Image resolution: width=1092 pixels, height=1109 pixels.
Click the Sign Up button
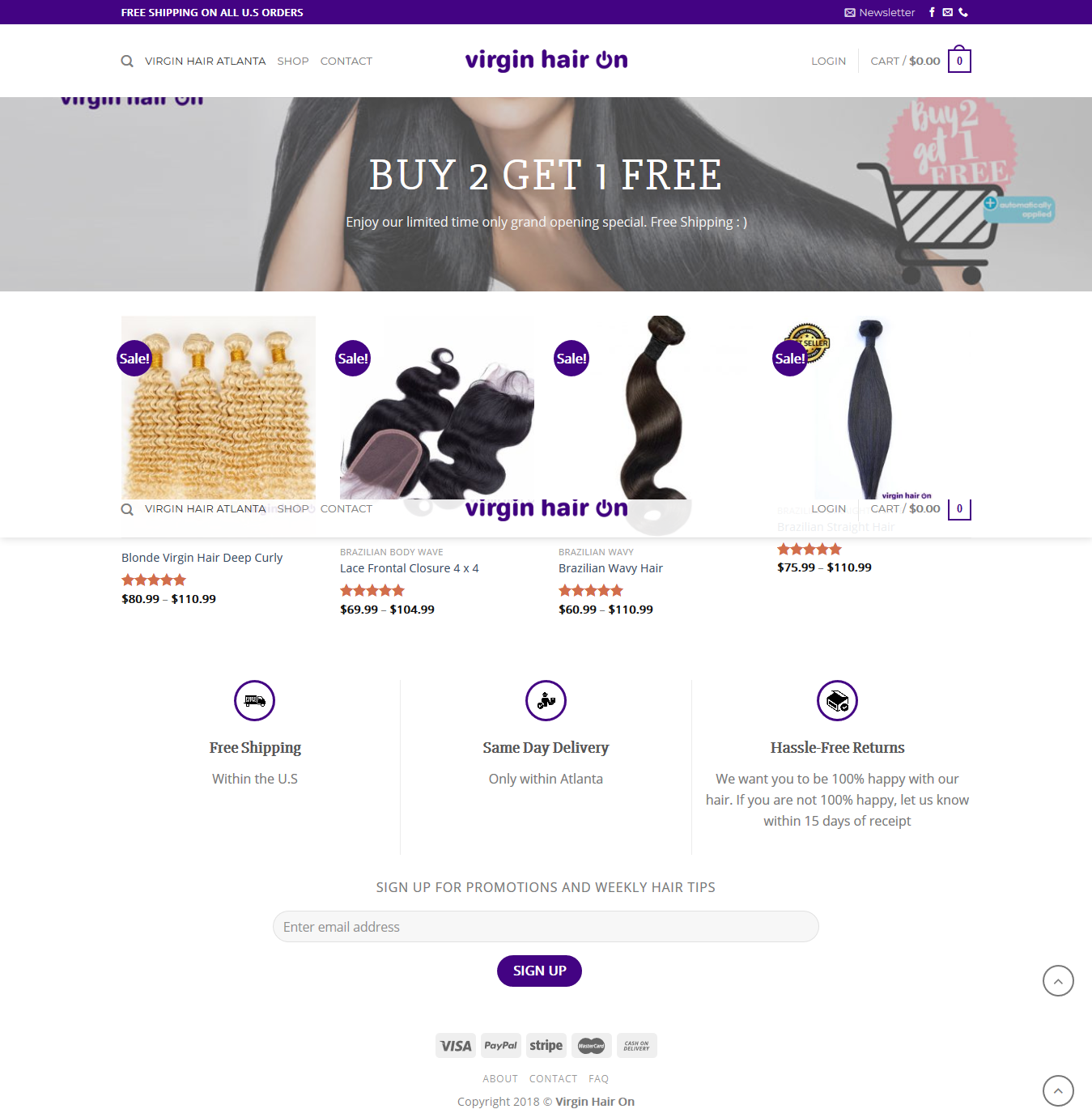[539, 971]
